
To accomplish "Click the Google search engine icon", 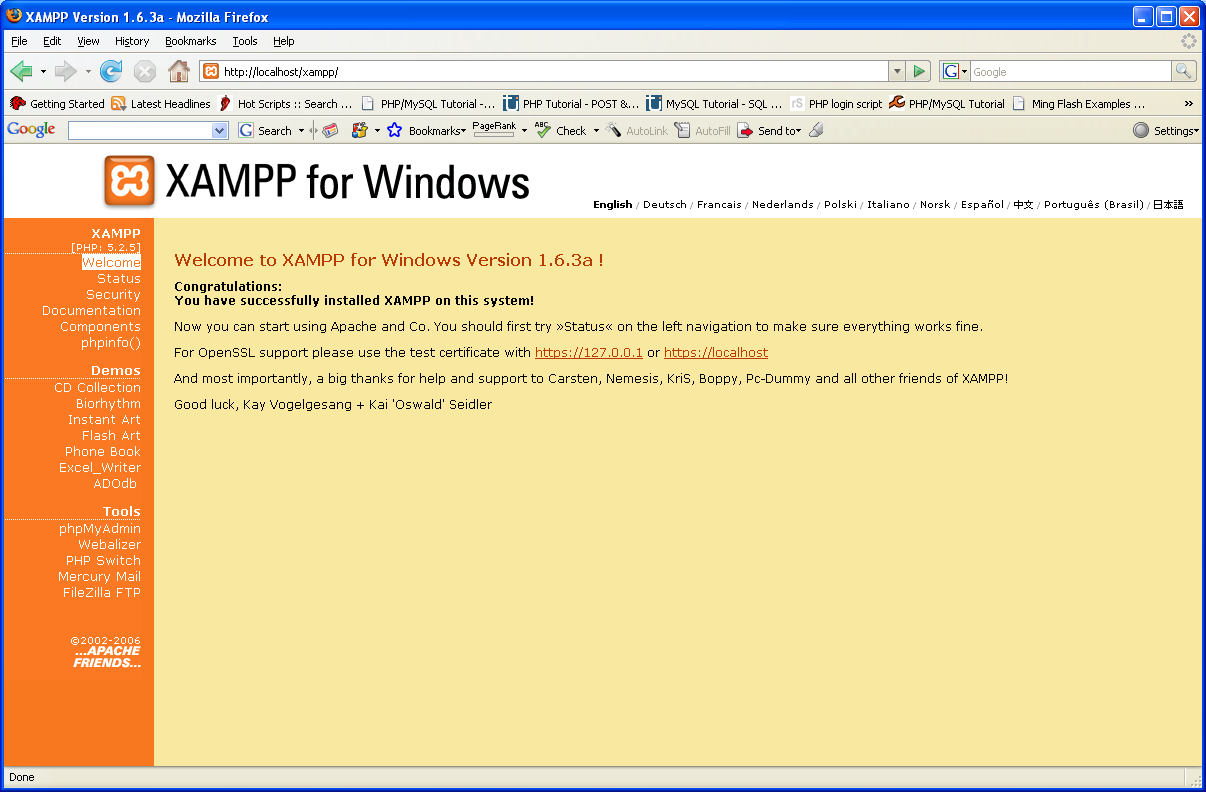I will click(x=951, y=71).
